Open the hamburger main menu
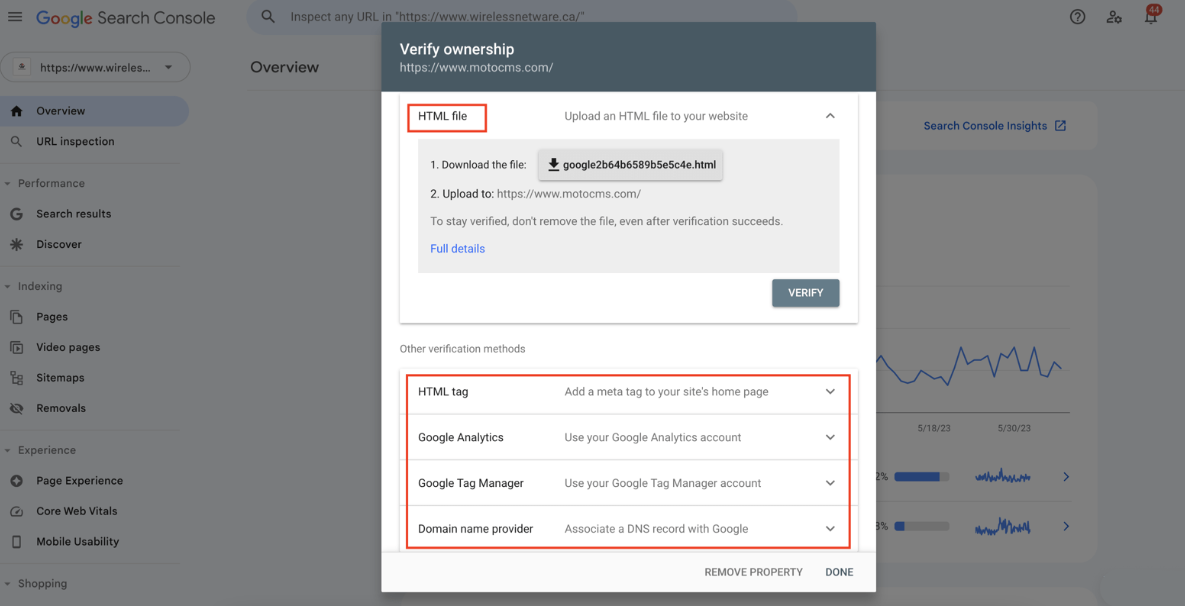Screen dimensions: 1185x607 (x=15, y=18)
